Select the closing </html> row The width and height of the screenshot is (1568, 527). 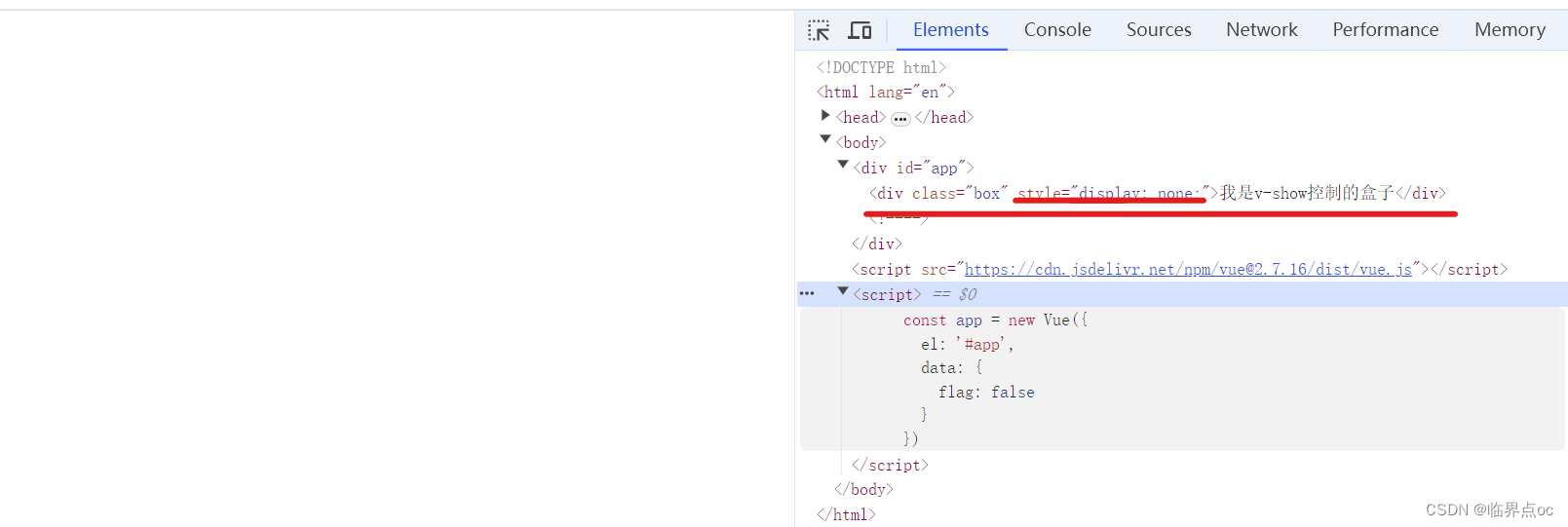click(x=846, y=514)
